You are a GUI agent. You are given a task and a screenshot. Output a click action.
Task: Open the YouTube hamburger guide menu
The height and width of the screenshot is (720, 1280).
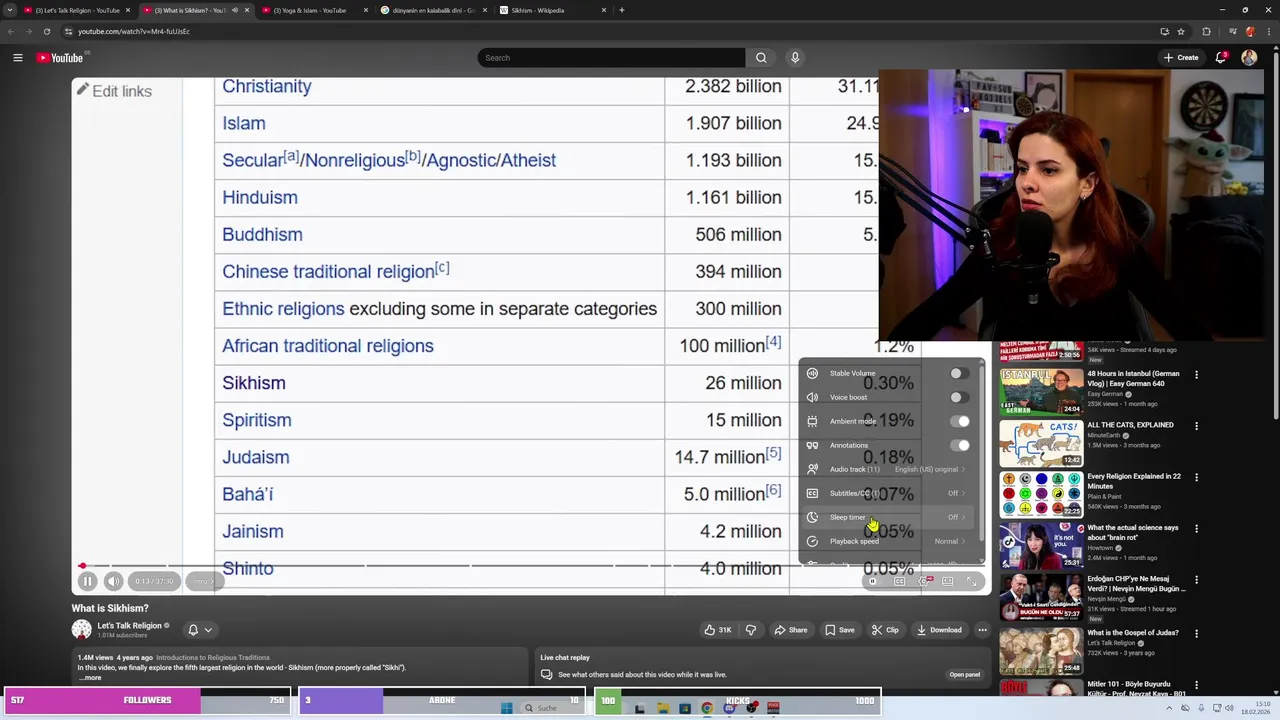coord(17,58)
